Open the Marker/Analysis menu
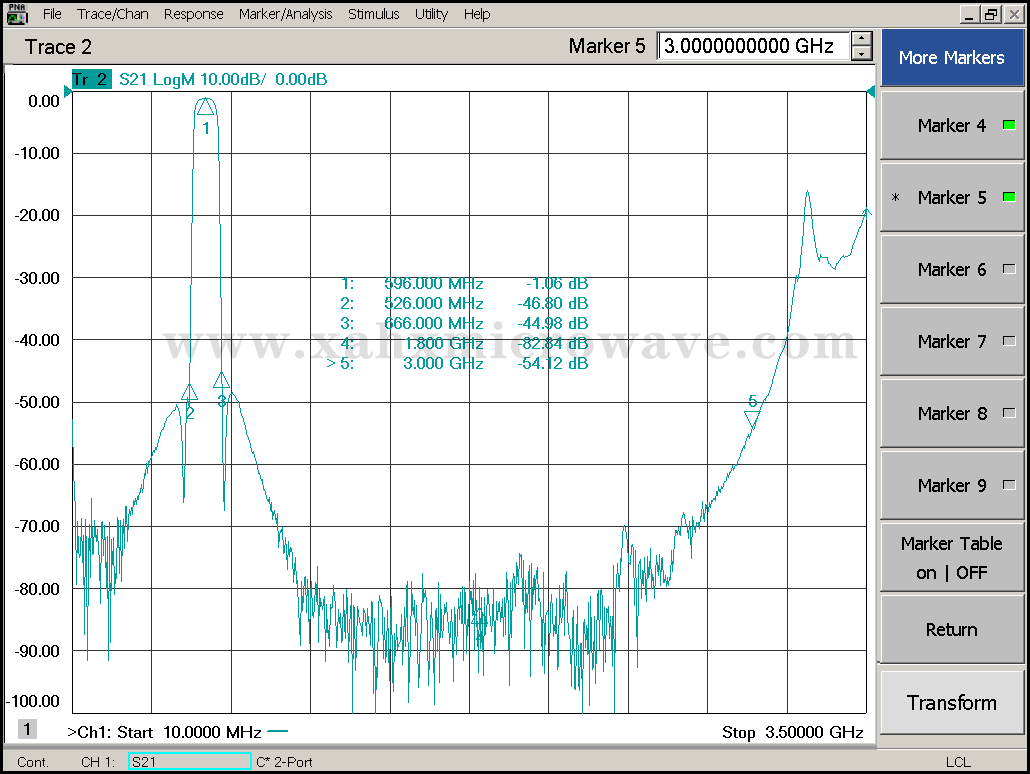 (x=285, y=14)
